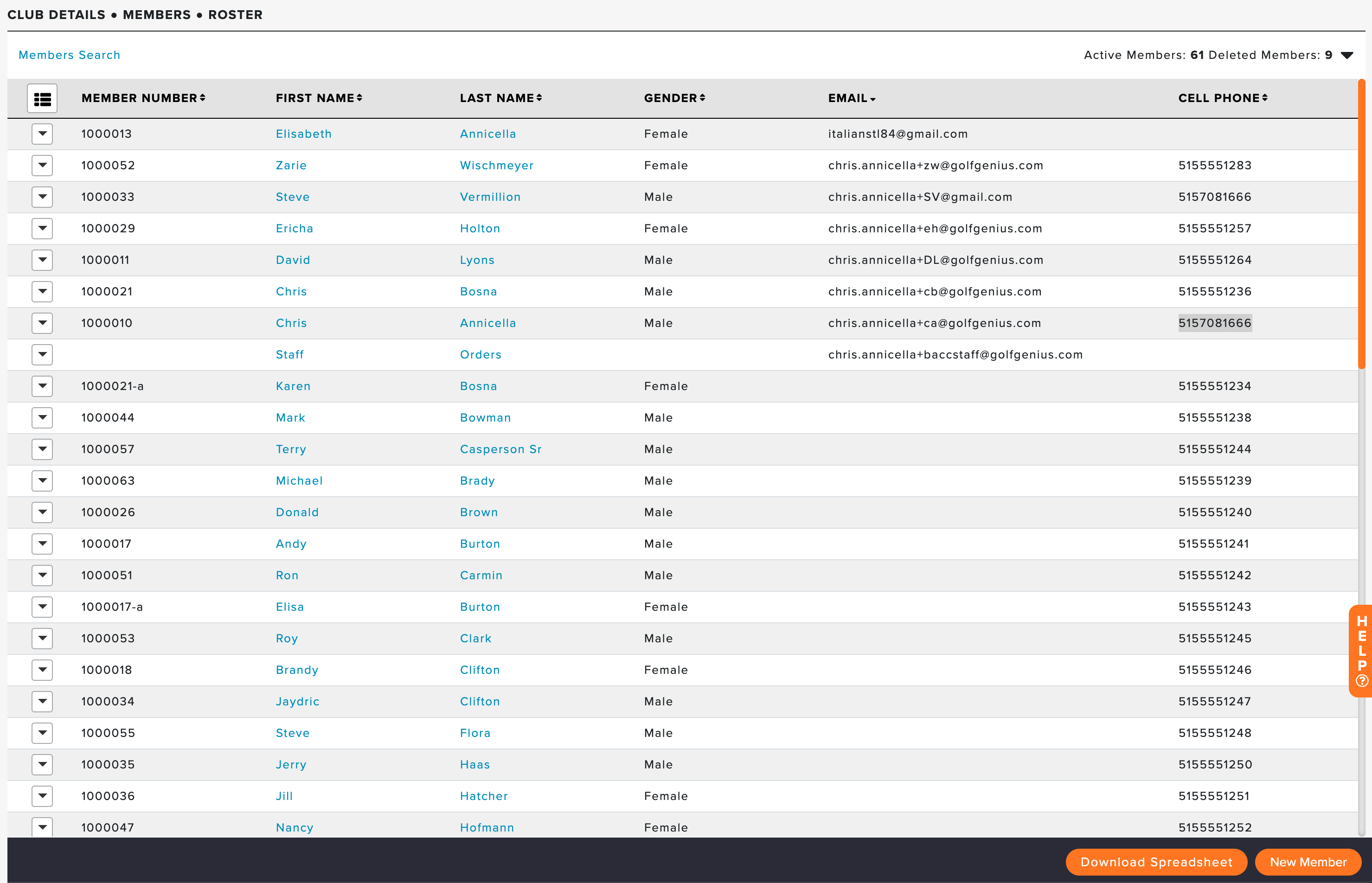Expand the Active/Deleted Members dropdown arrow
The width and height of the screenshot is (1372, 883).
(x=1347, y=55)
